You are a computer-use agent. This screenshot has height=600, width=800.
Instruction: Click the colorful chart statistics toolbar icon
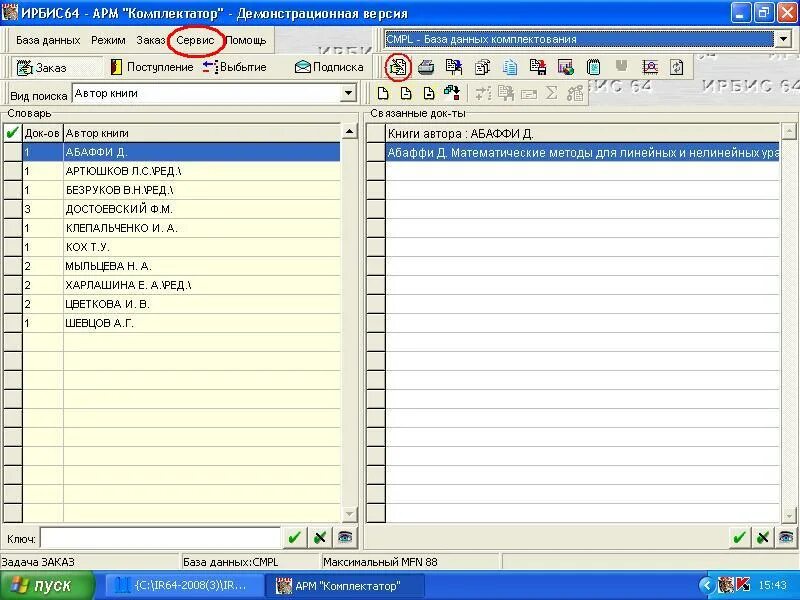point(565,67)
